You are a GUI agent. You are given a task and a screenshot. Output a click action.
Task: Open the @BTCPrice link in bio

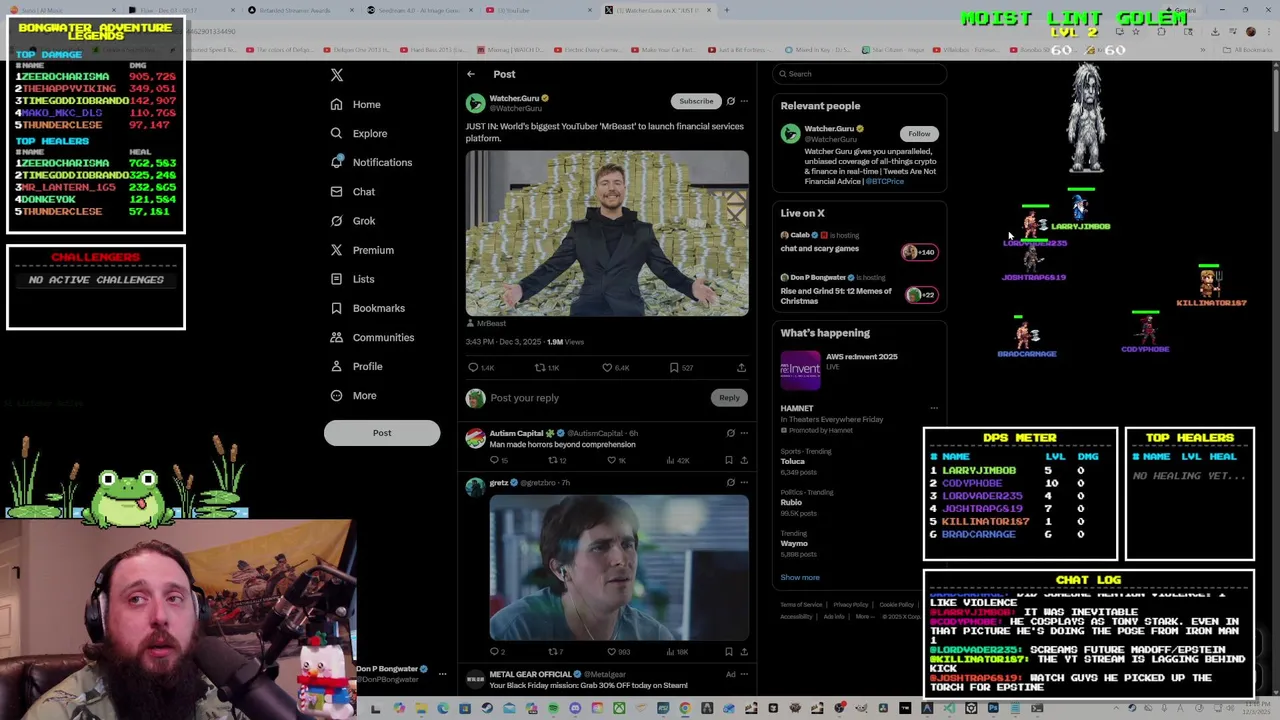[x=885, y=181]
